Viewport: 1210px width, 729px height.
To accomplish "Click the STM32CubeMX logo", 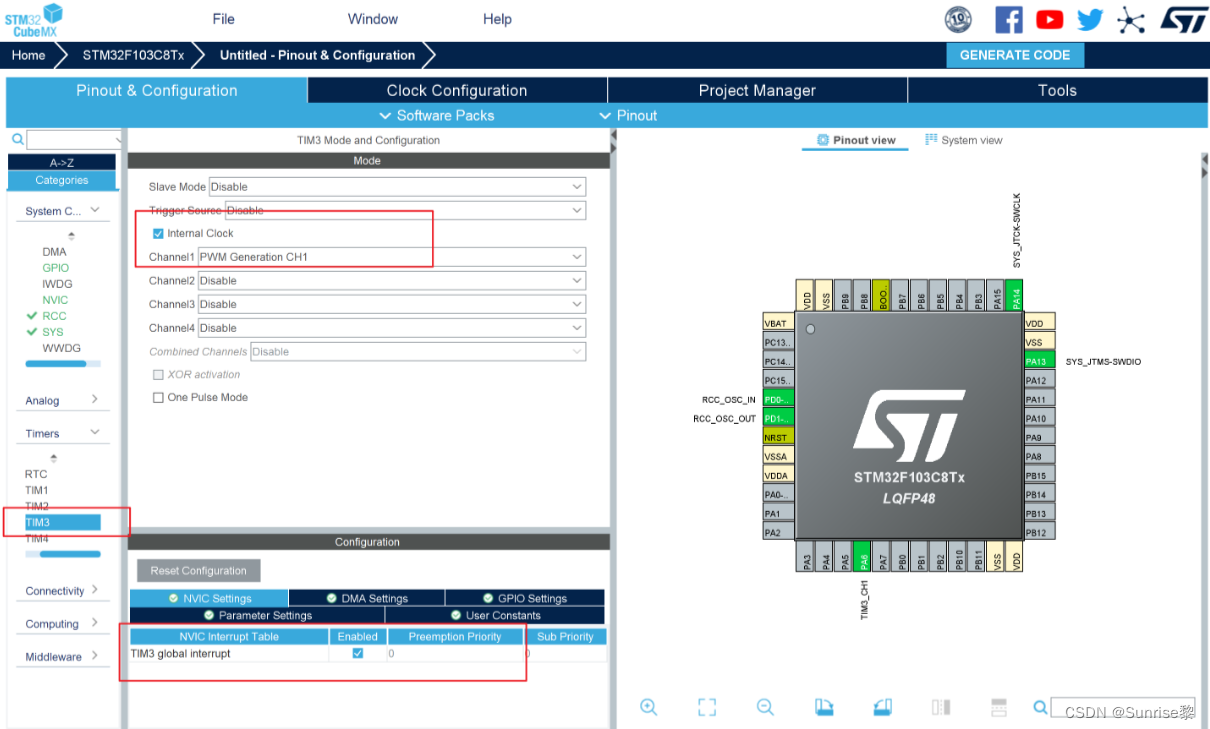I will (x=33, y=19).
